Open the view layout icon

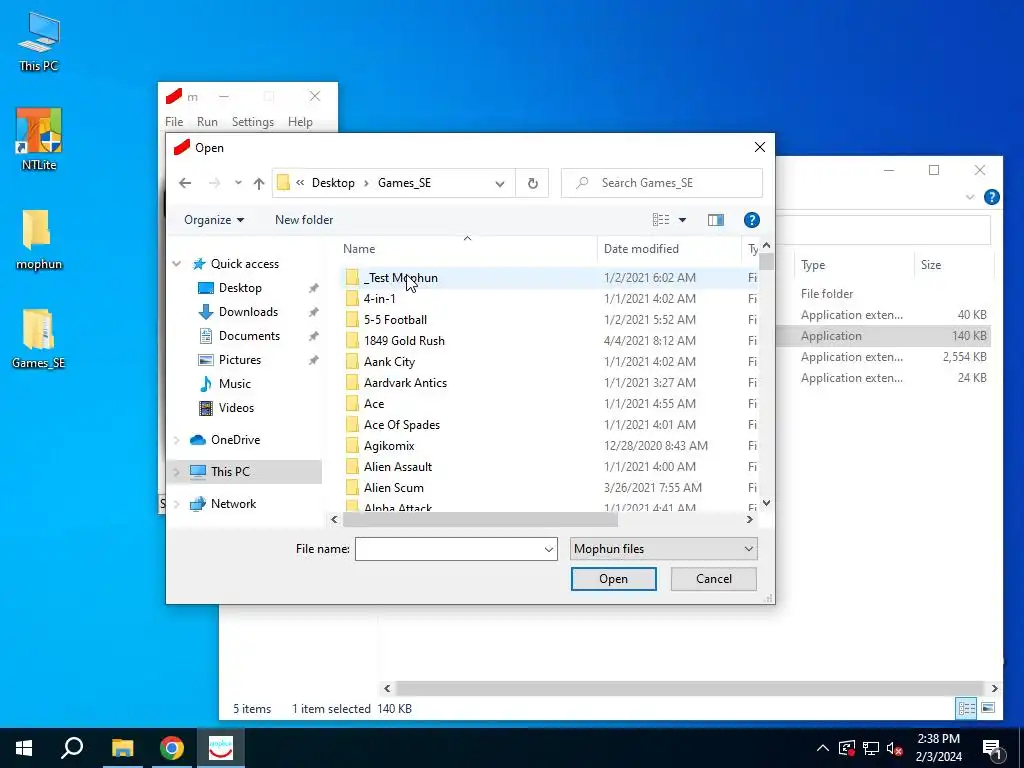tap(661, 220)
